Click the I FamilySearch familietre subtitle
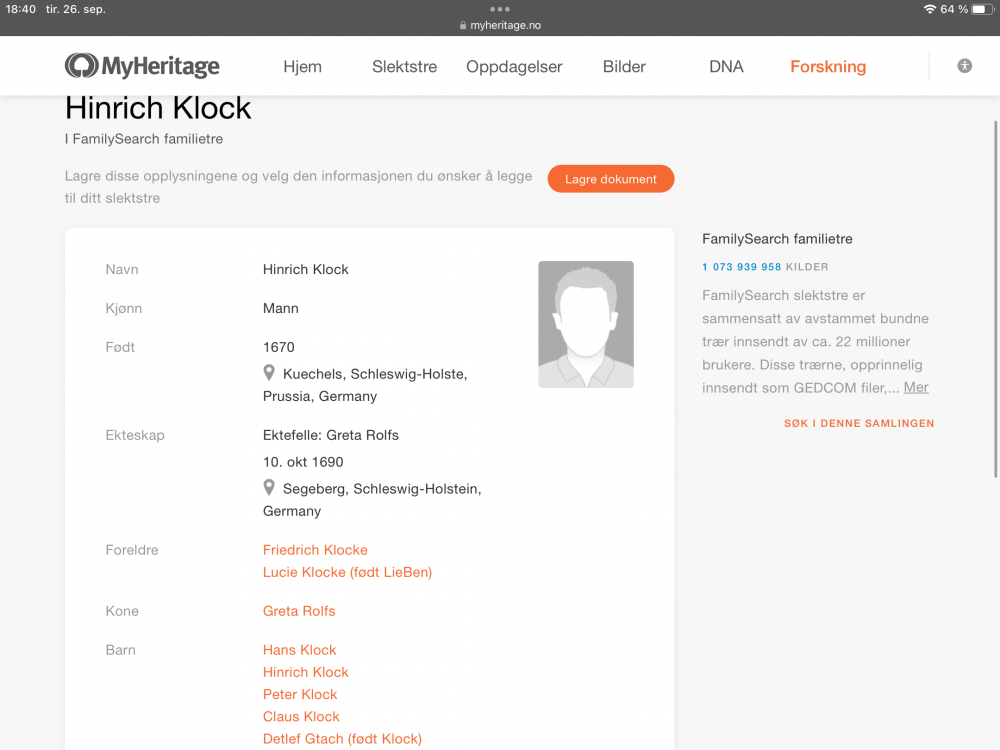 (144, 139)
